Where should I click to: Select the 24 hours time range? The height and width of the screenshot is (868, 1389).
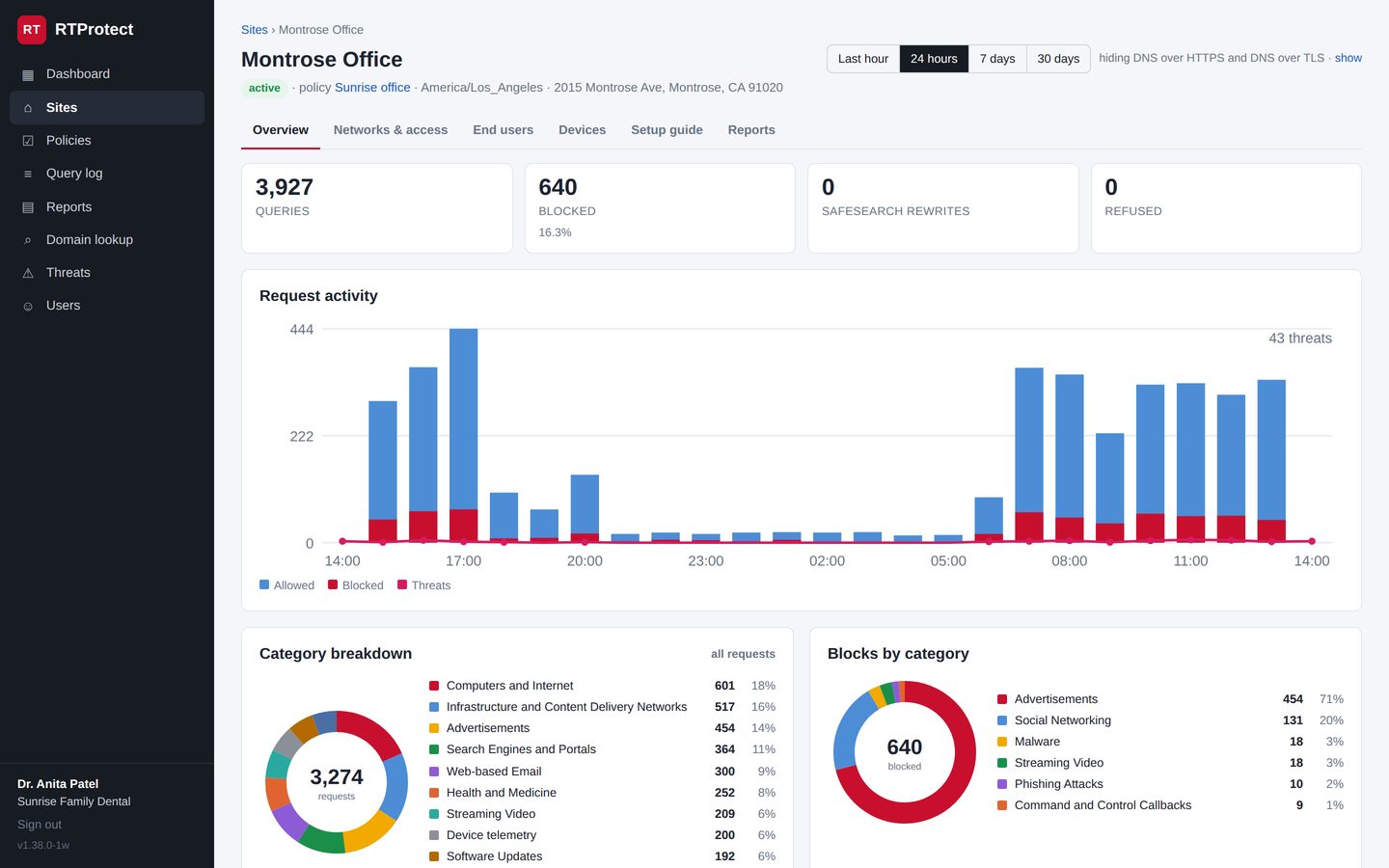(934, 59)
